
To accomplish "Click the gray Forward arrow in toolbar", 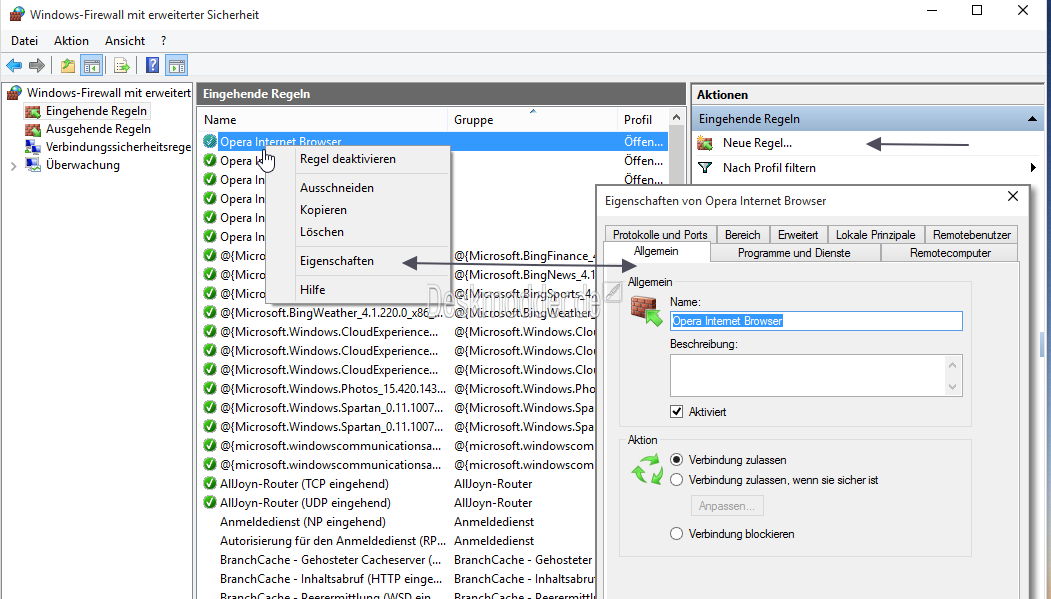I will click(x=37, y=65).
